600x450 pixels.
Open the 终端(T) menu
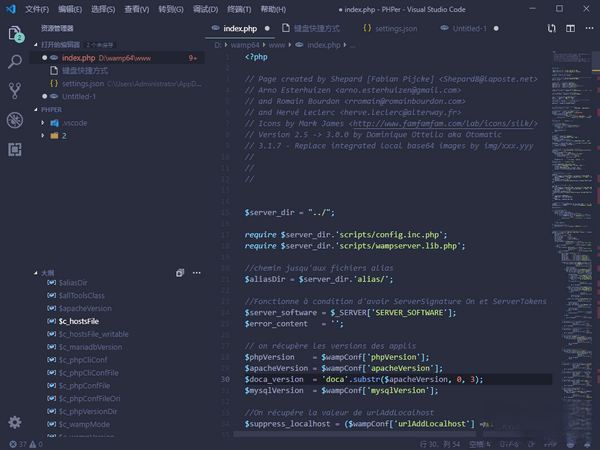(239, 9)
